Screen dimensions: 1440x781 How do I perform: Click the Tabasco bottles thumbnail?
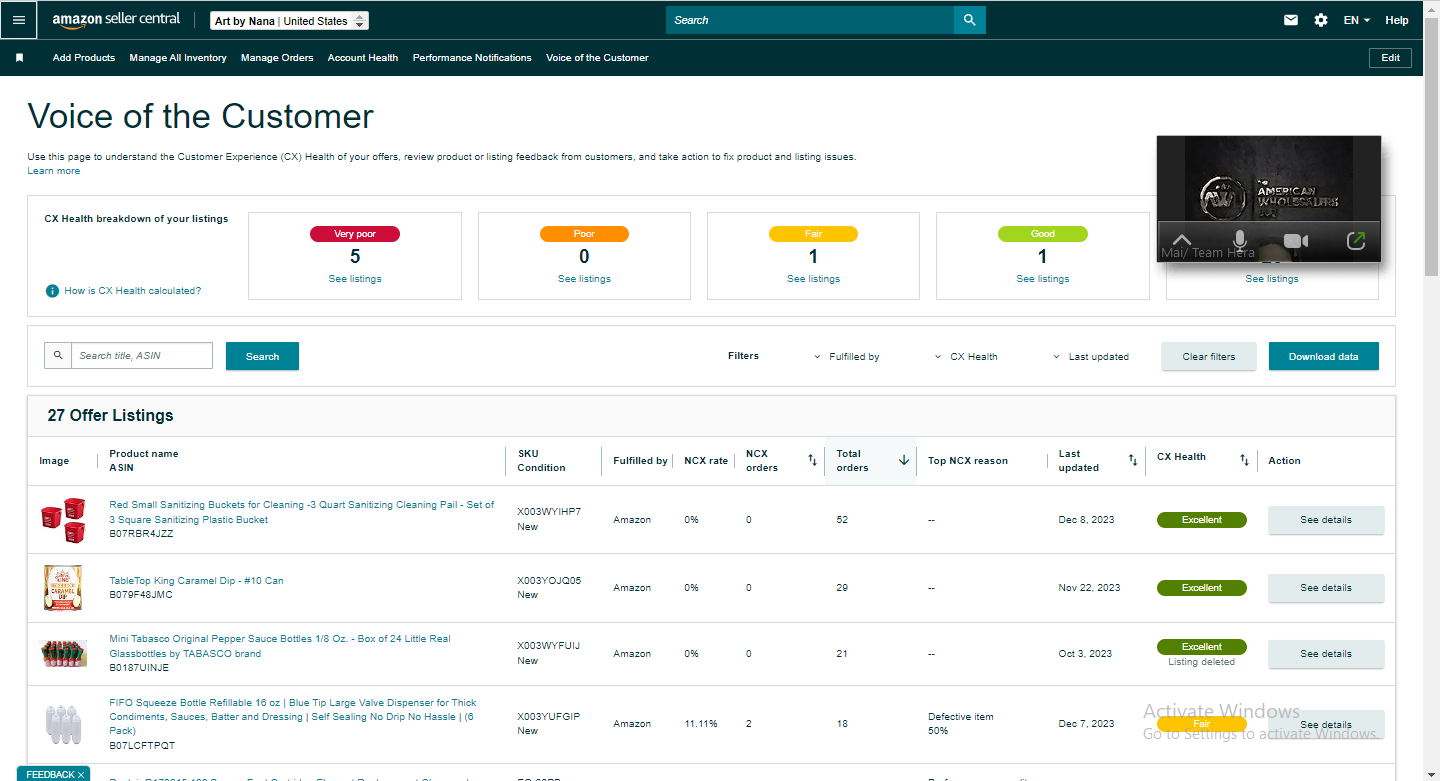tap(63, 654)
